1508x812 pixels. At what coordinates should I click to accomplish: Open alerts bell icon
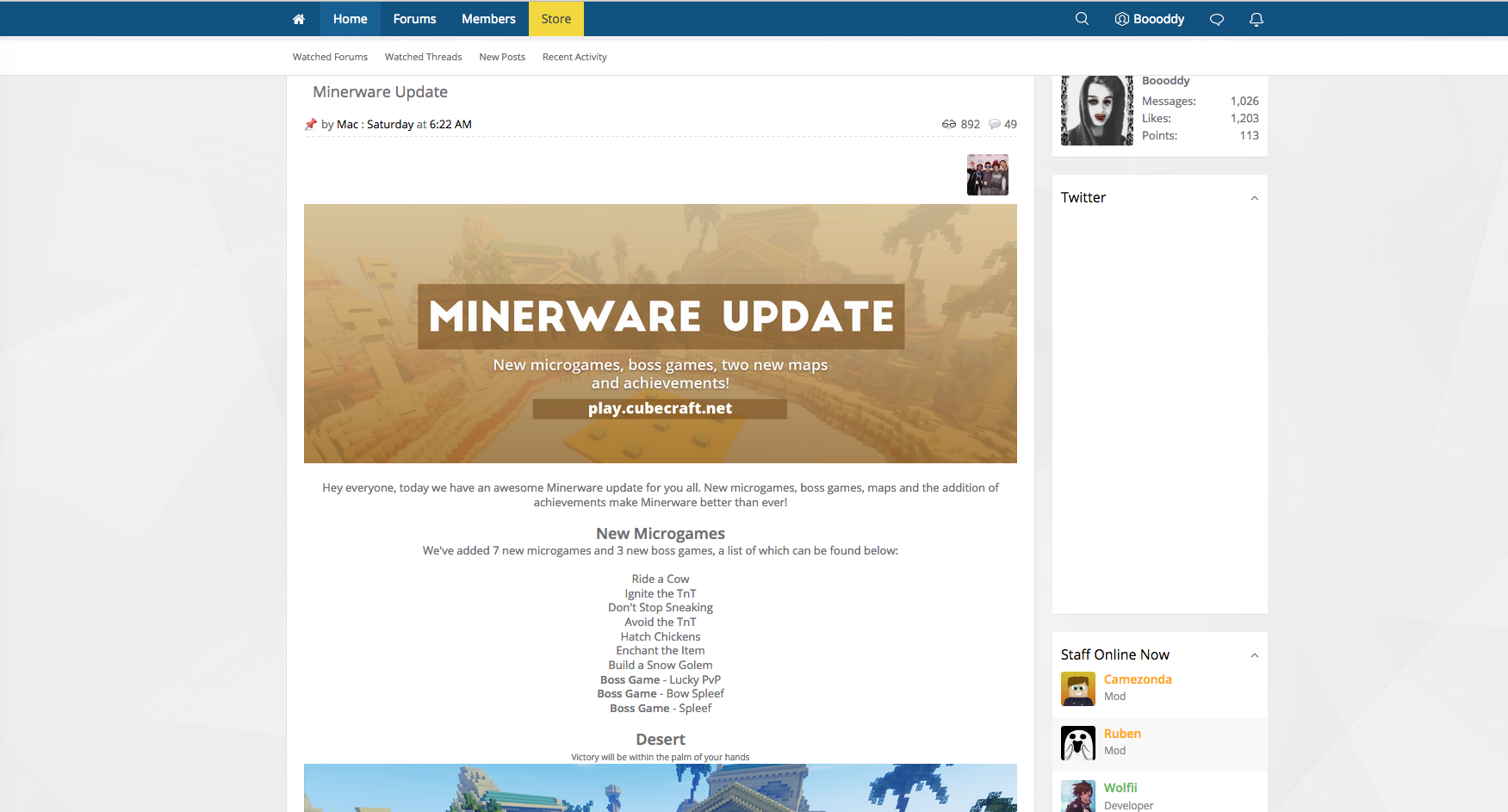[x=1257, y=19]
